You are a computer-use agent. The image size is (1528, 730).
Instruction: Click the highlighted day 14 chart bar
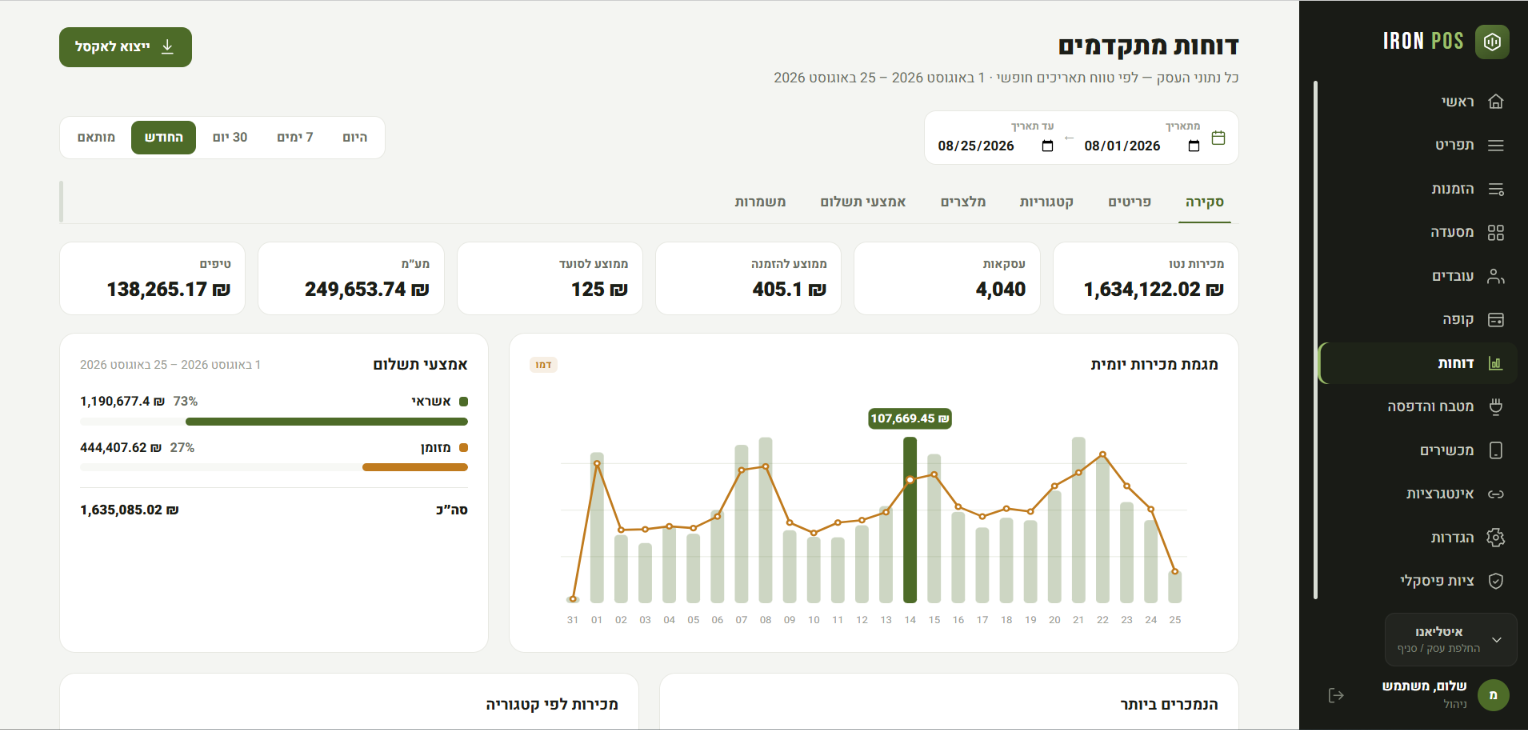910,520
